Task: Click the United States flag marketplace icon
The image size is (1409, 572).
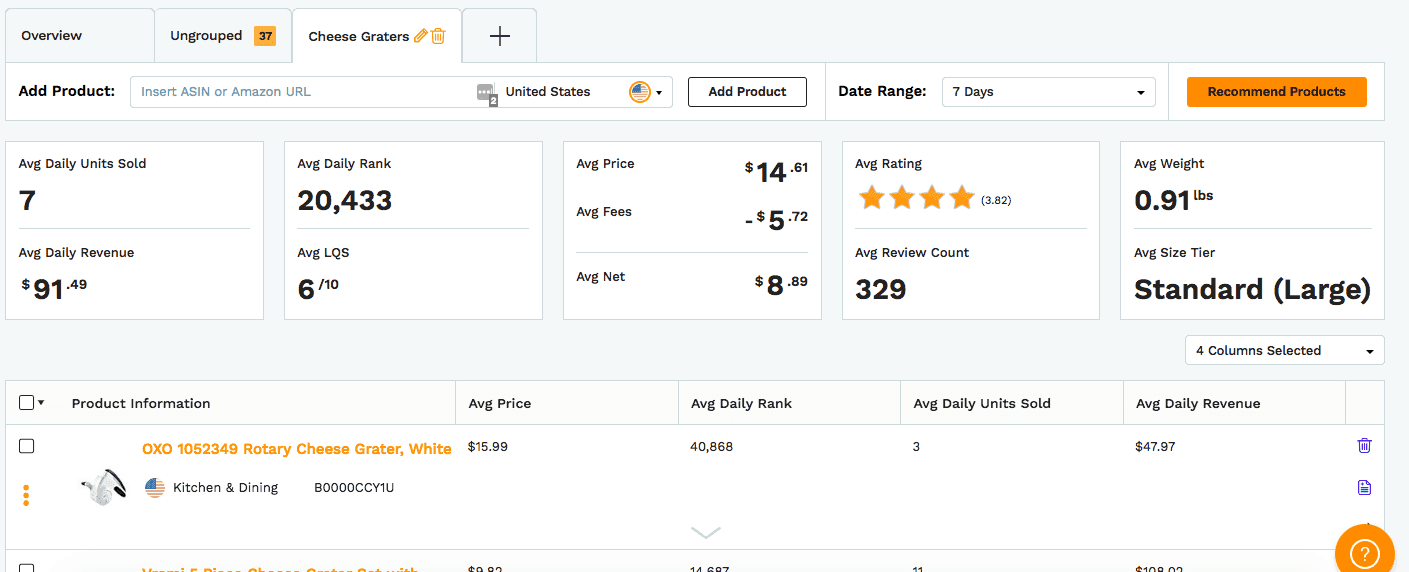Action: (640, 92)
